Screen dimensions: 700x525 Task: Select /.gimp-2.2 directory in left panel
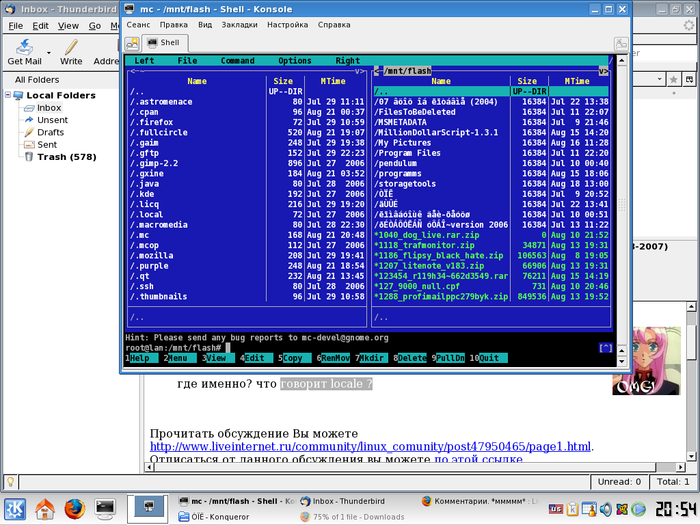[x=247, y=163]
